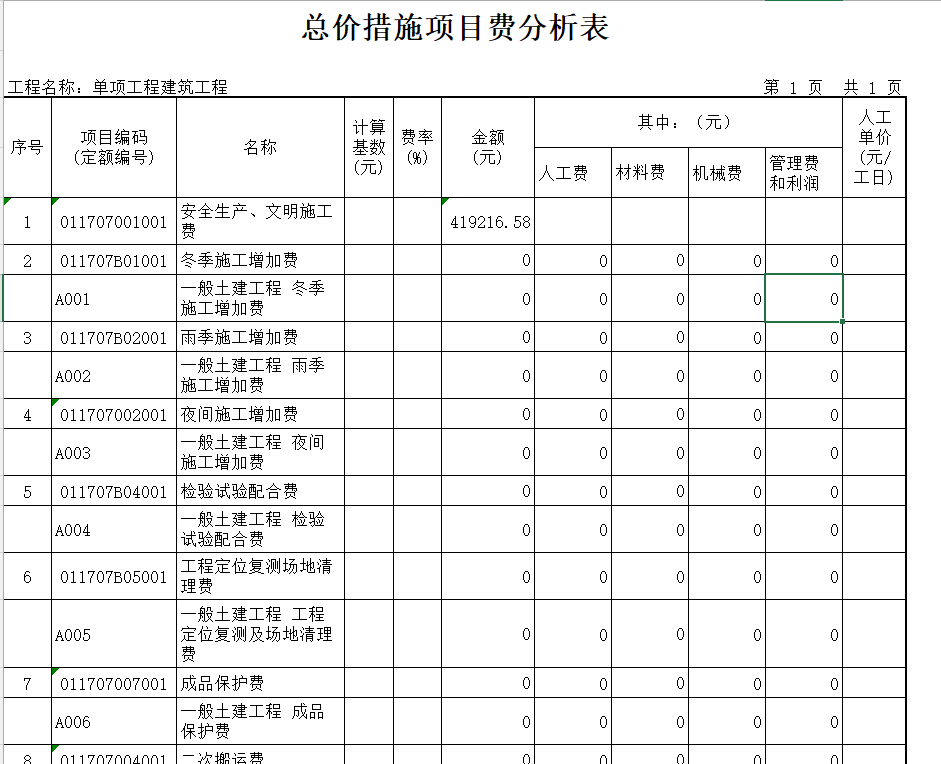Select the 名称 column header

260,147
